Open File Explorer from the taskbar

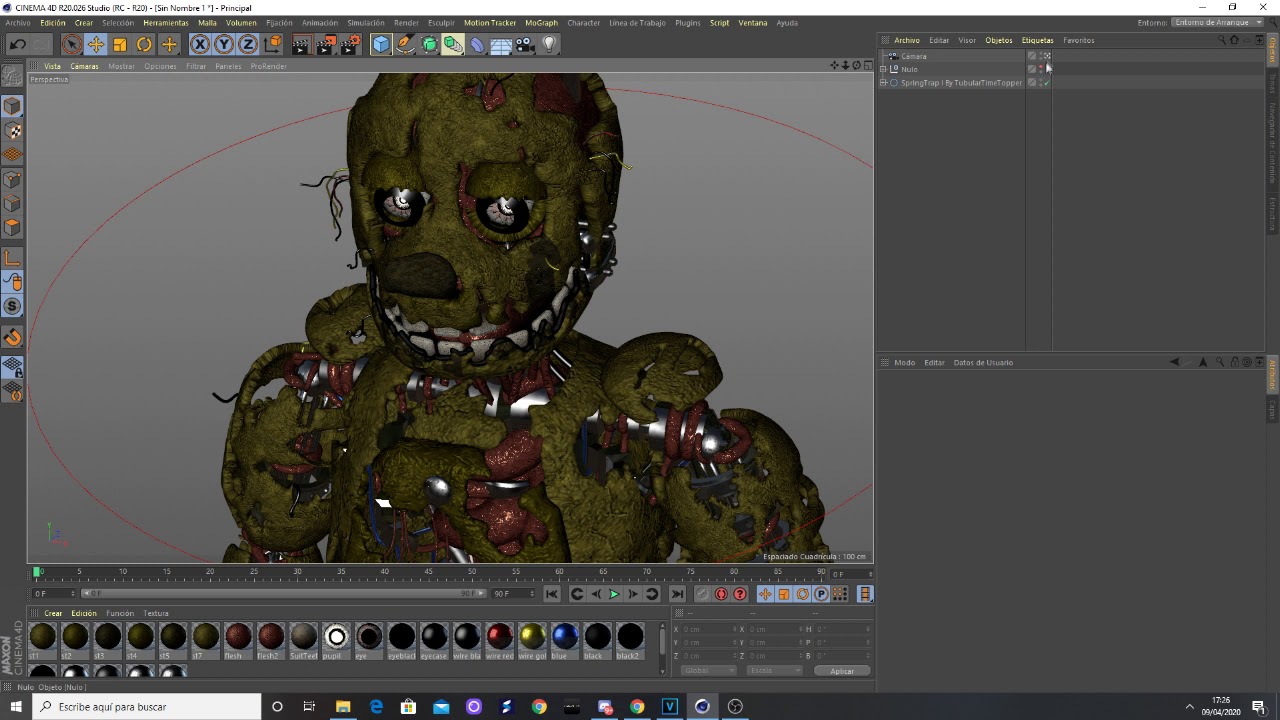[x=343, y=707]
